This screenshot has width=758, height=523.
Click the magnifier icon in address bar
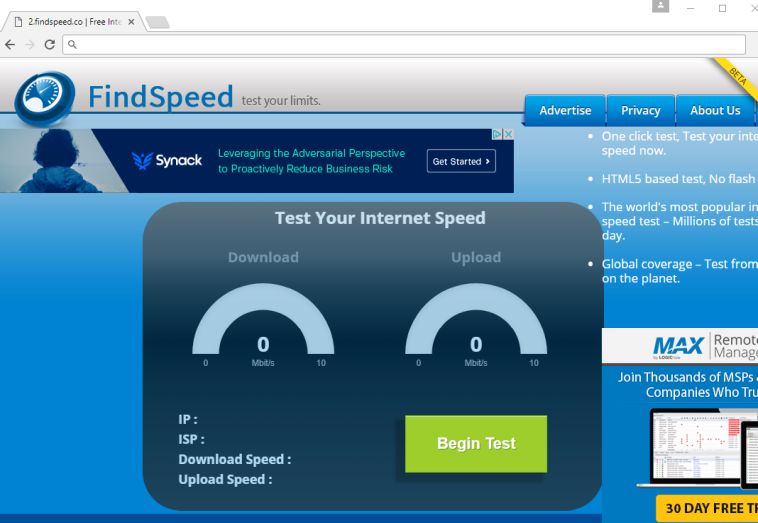tap(72, 44)
